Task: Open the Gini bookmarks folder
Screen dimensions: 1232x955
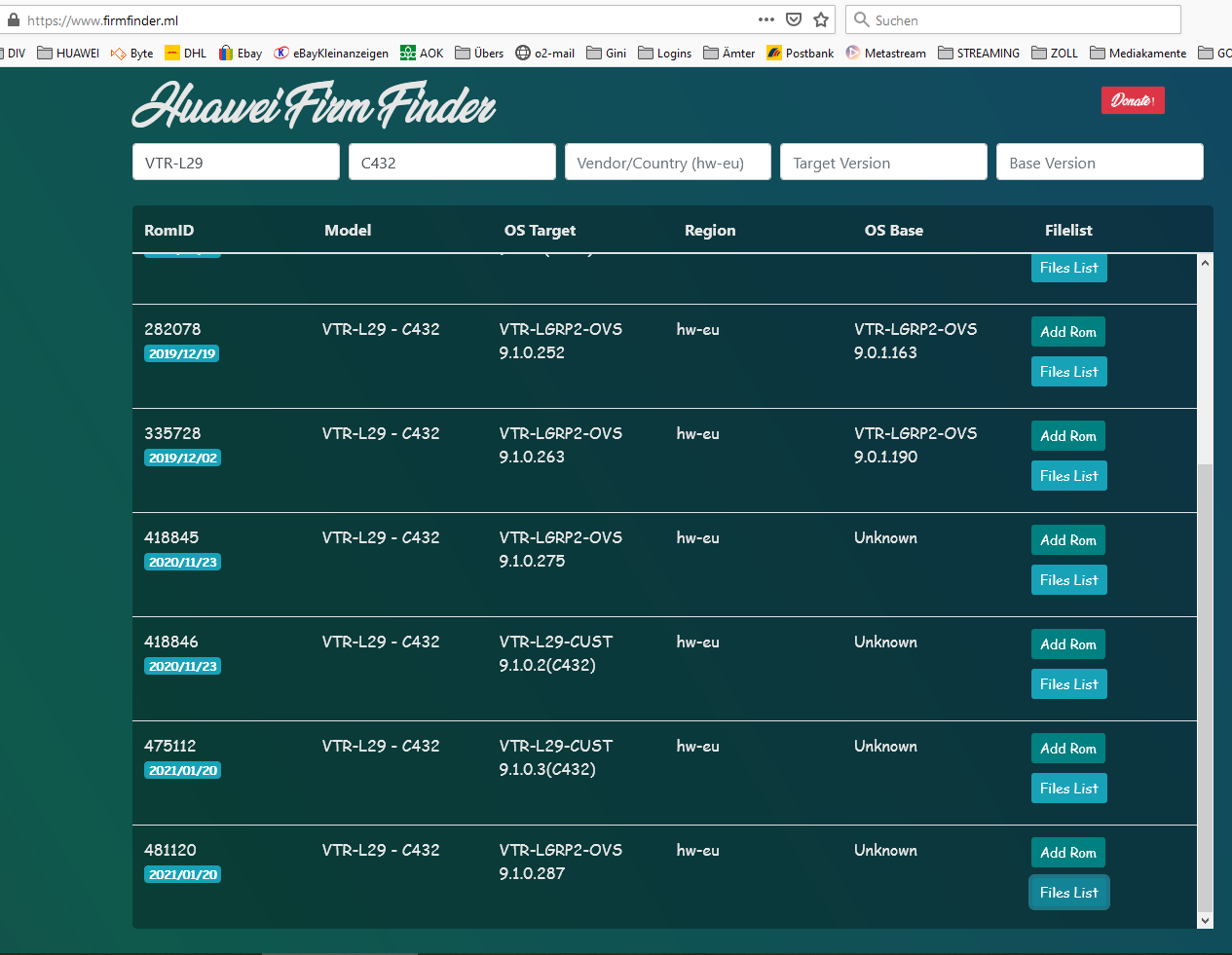Action: coord(607,53)
